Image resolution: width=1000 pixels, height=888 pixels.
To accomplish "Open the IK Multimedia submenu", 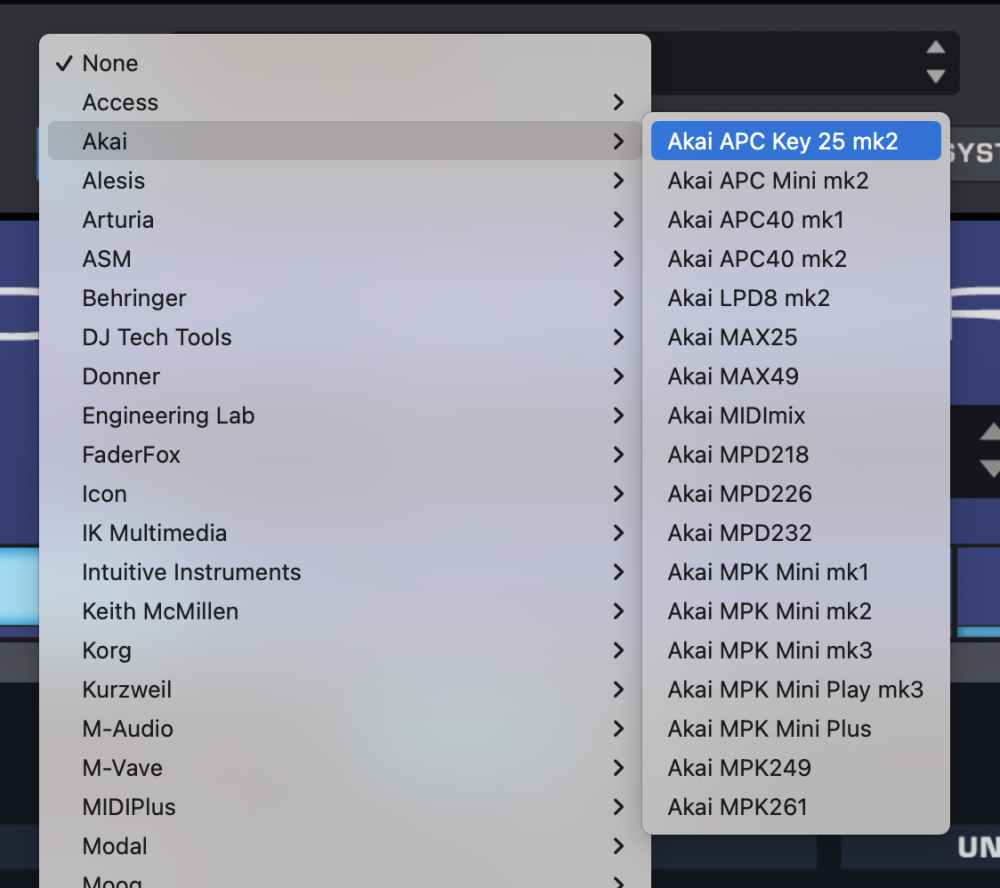I will pos(344,533).
